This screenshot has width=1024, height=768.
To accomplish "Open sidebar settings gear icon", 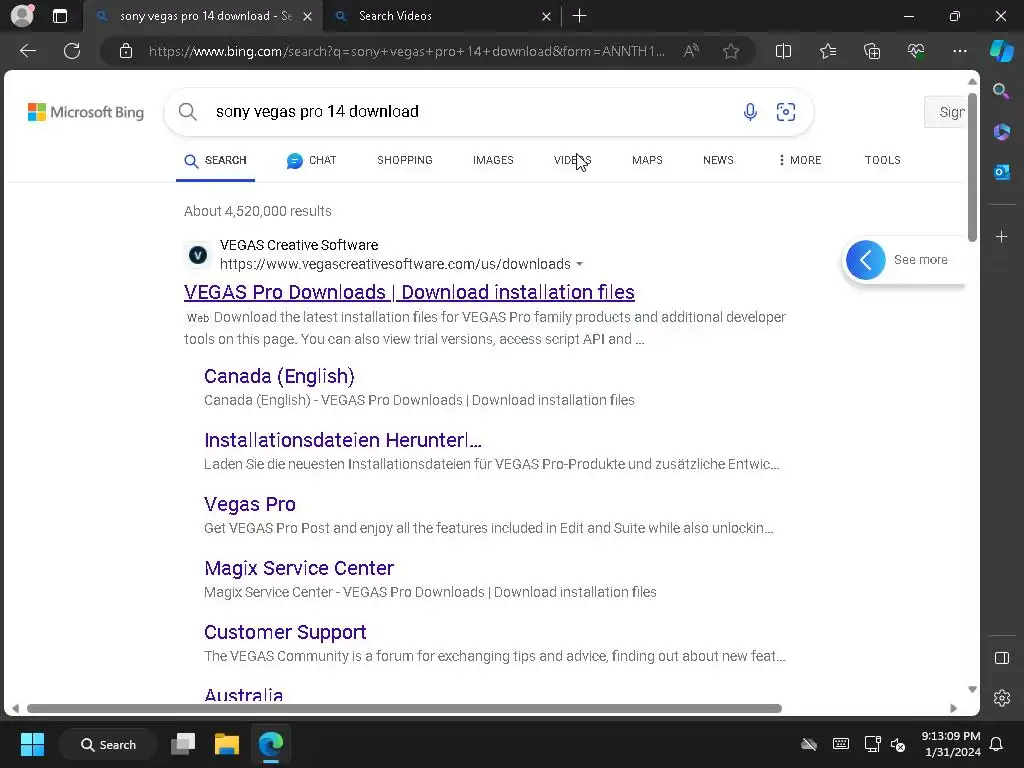I will pyautogui.click(x=1001, y=698).
